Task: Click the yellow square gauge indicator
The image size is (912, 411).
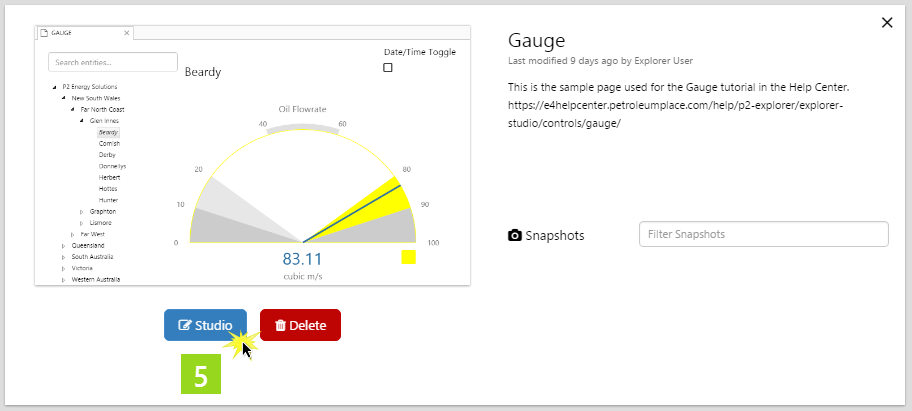Action: [x=408, y=257]
